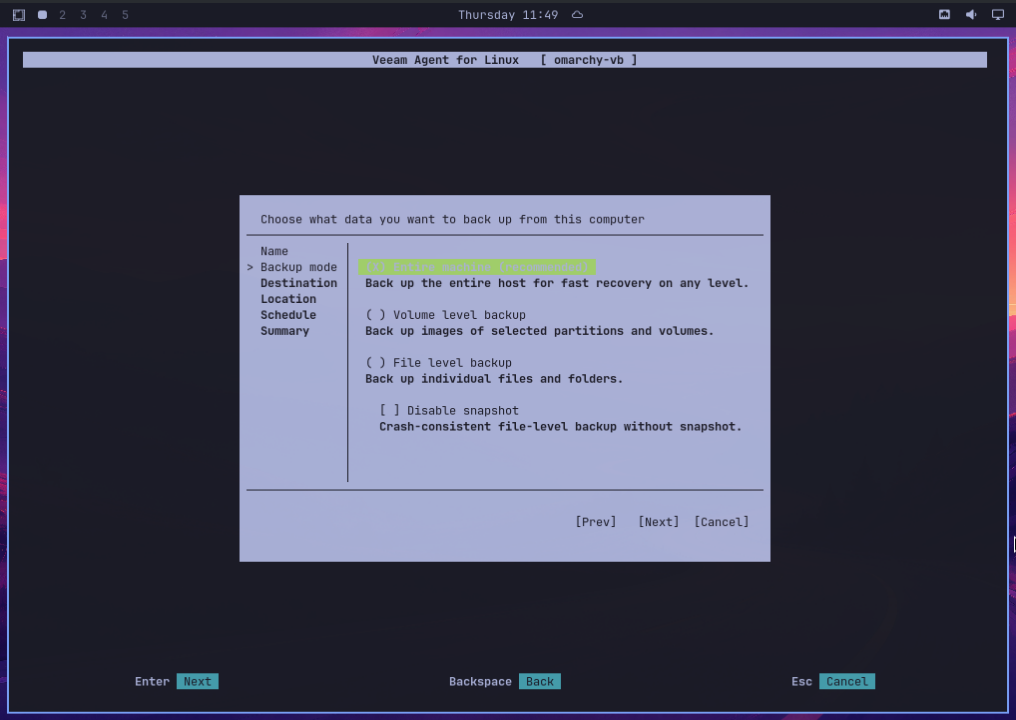This screenshot has height=720, width=1016.
Task: Click 'Back up images of selected partitions' text
Action: click(539, 331)
